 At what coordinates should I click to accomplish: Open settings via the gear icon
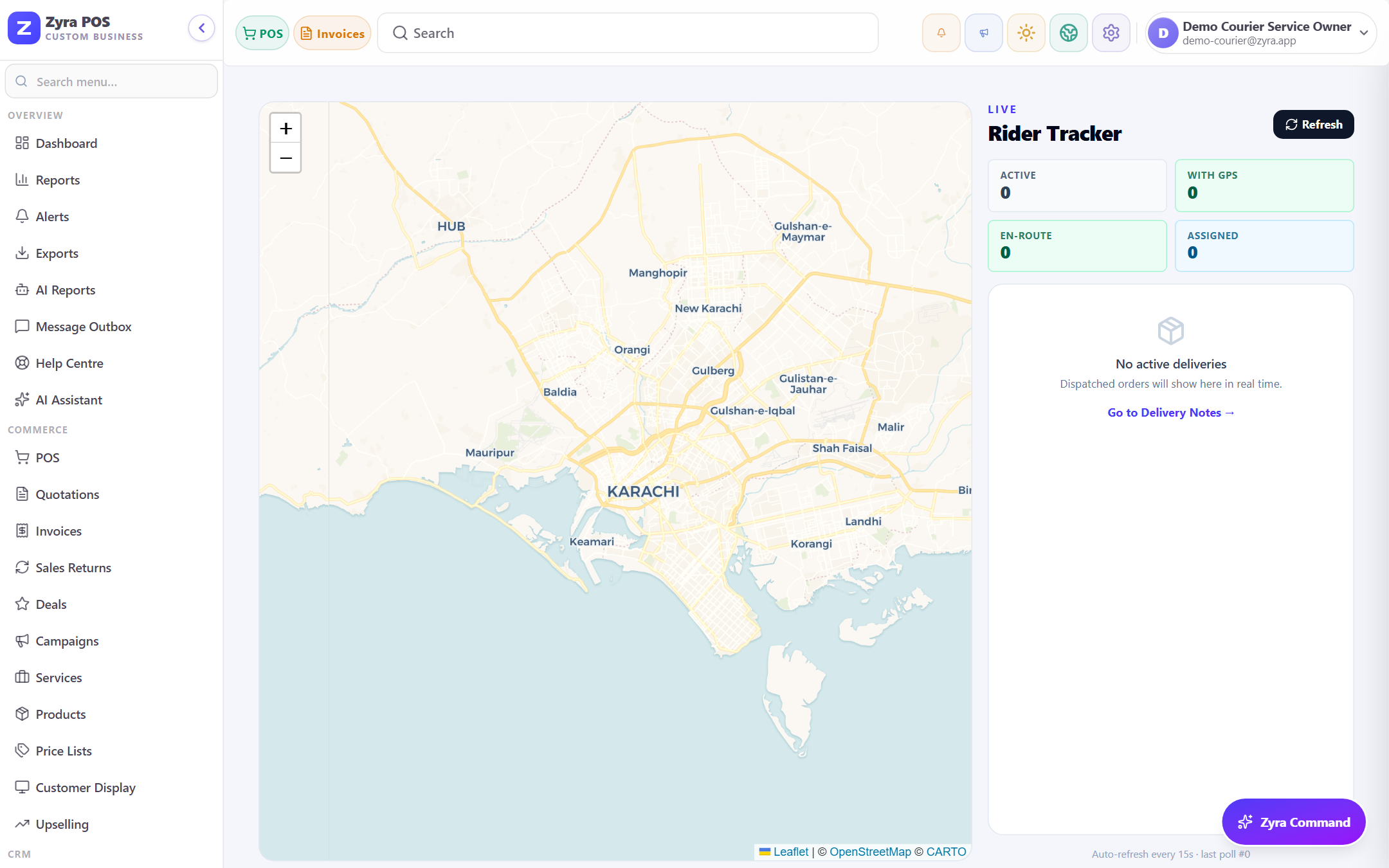[1111, 33]
